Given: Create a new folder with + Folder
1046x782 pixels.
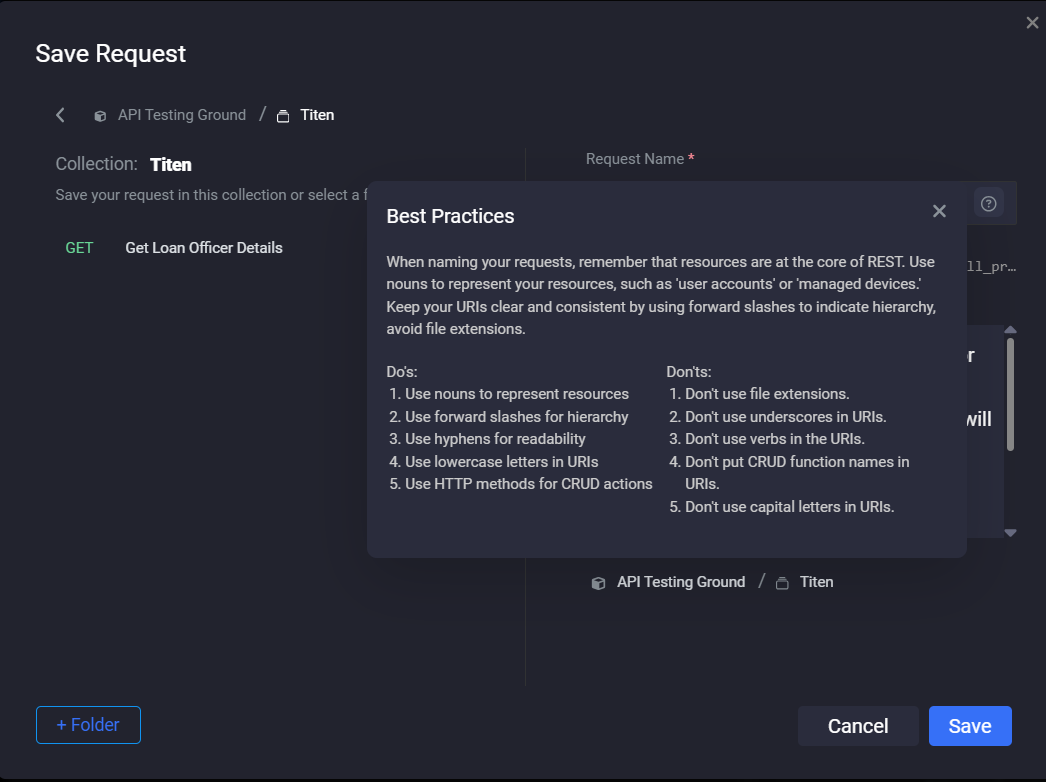Looking at the screenshot, I should click(88, 725).
